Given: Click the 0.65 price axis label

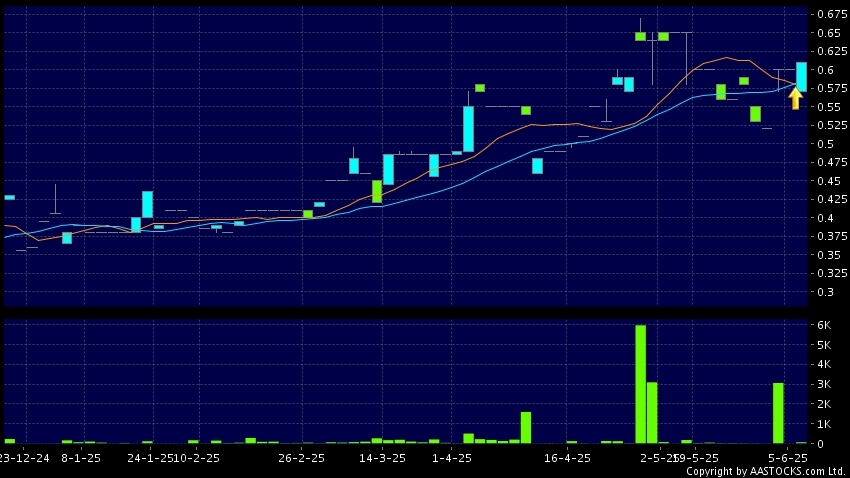Looking at the screenshot, I should pyautogui.click(x=829, y=33).
